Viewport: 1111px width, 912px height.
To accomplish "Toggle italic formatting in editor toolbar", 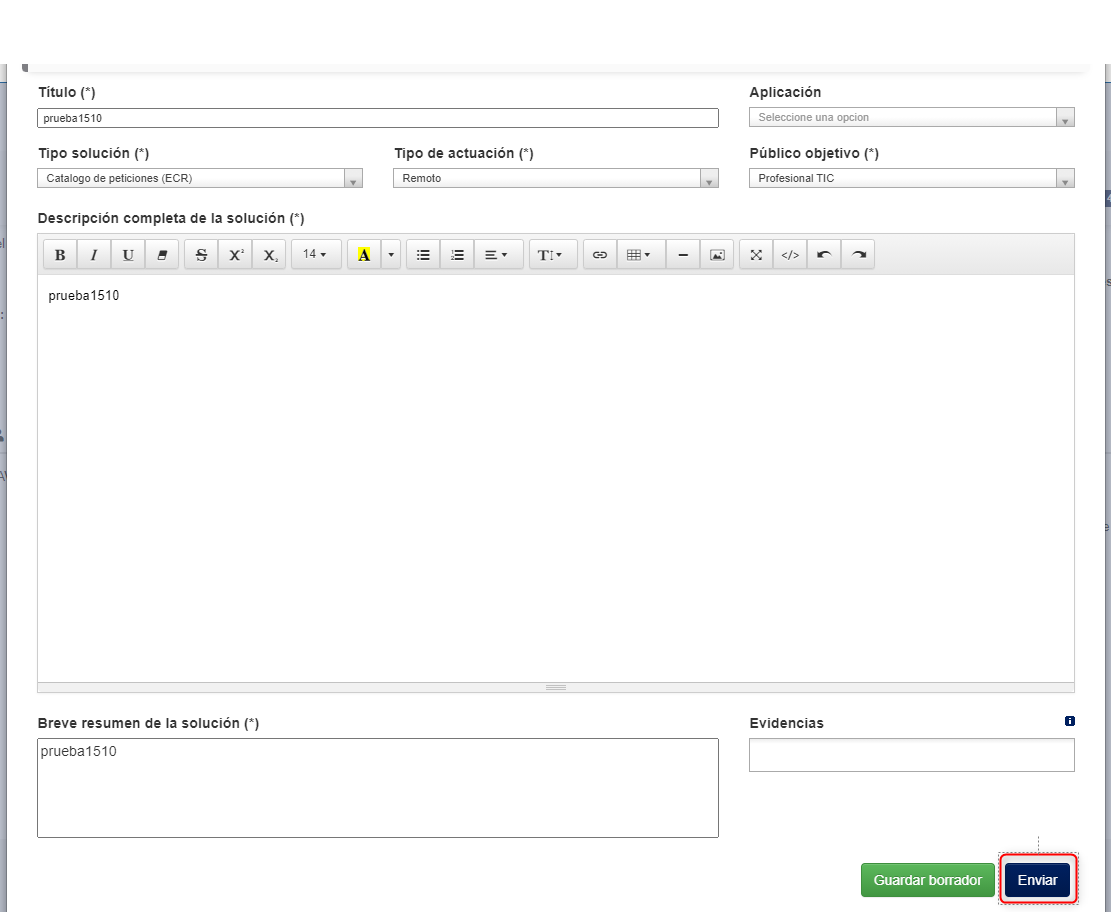I will (x=94, y=254).
